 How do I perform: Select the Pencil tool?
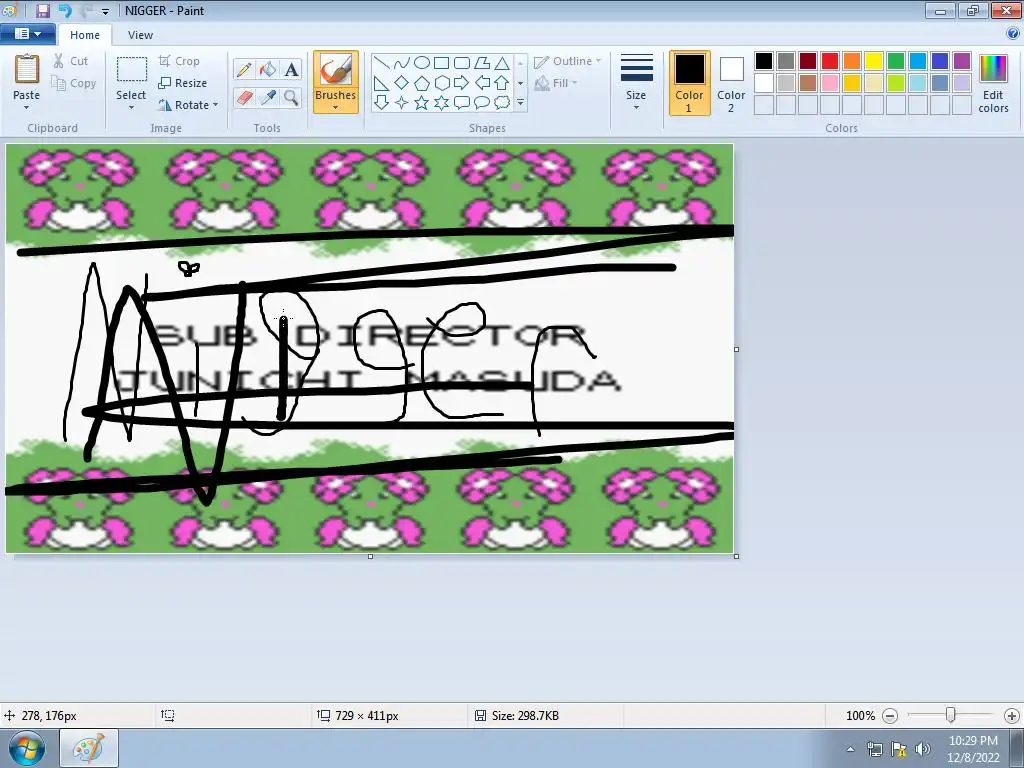(x=244, y=69)
